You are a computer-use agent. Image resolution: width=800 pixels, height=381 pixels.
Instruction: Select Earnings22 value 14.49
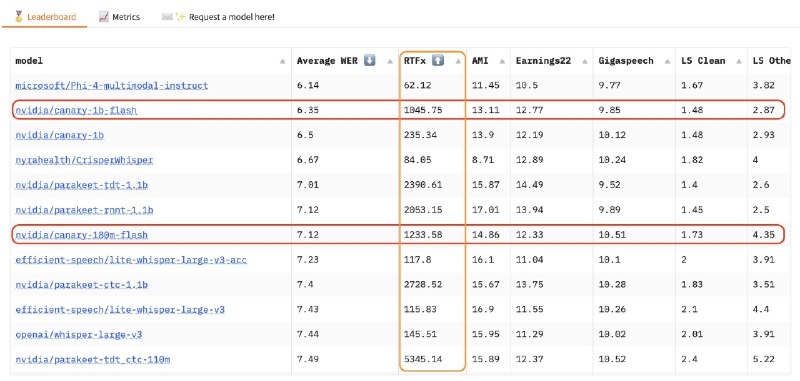click(530, 185)
